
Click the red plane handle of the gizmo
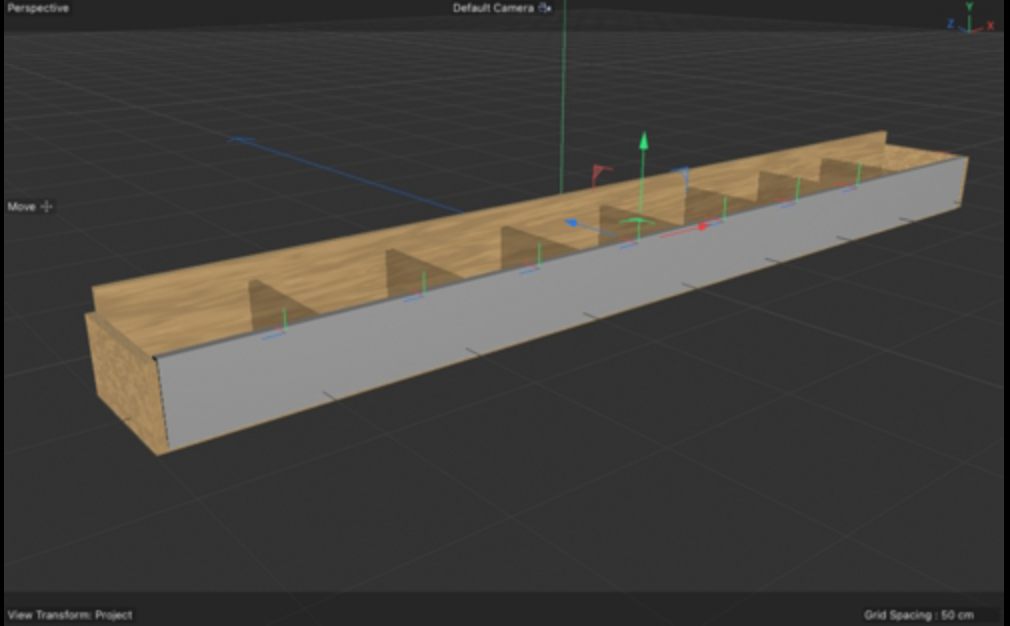(x=600, y=172)
